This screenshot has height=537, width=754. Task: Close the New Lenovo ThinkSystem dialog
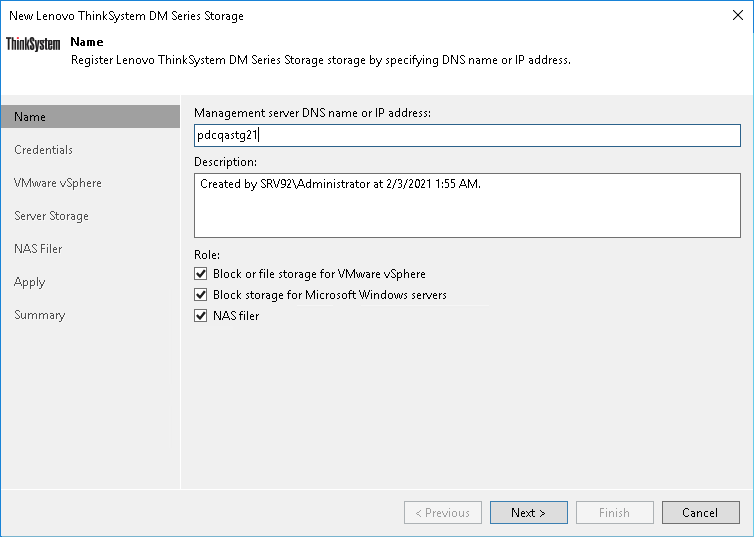(738, 15)
